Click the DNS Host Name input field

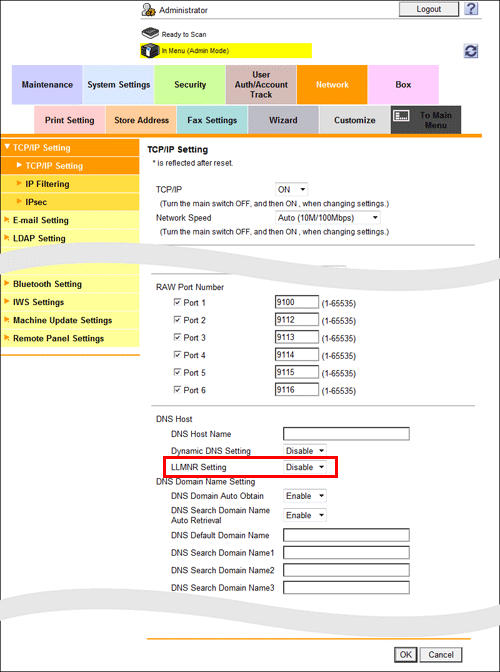pos(346,434)
